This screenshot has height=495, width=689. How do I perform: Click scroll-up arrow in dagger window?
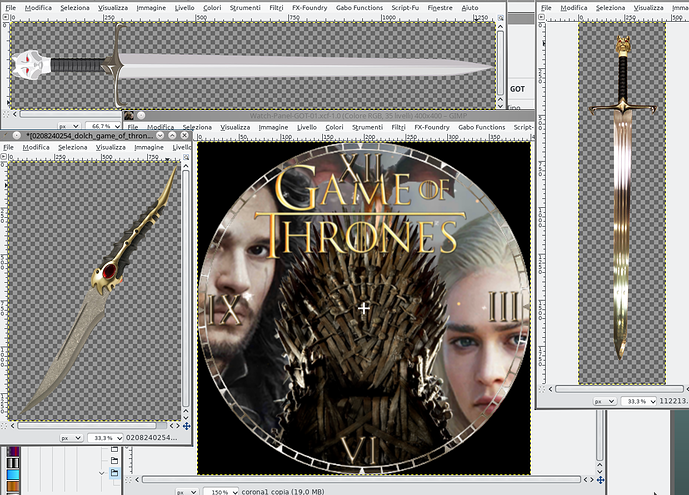tap(186, 166)
